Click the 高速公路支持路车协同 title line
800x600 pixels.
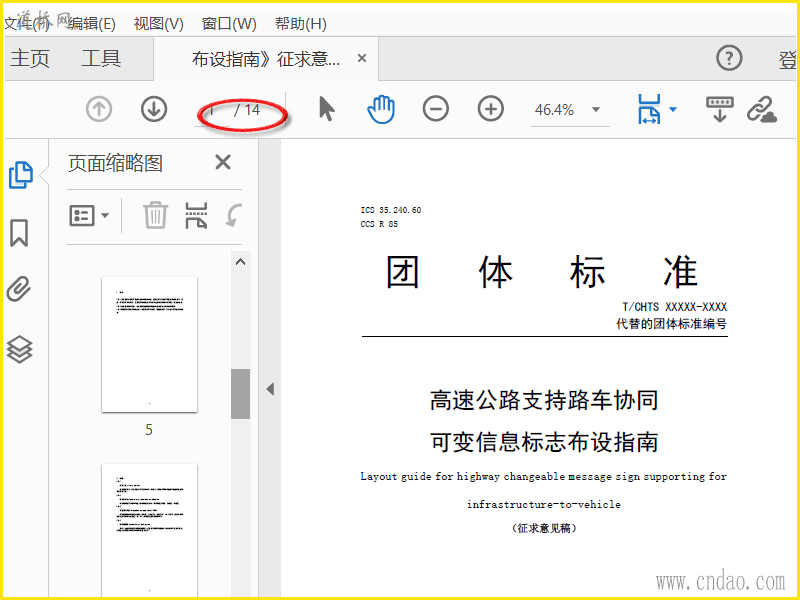pyautogui.click(x=544, y=400)
